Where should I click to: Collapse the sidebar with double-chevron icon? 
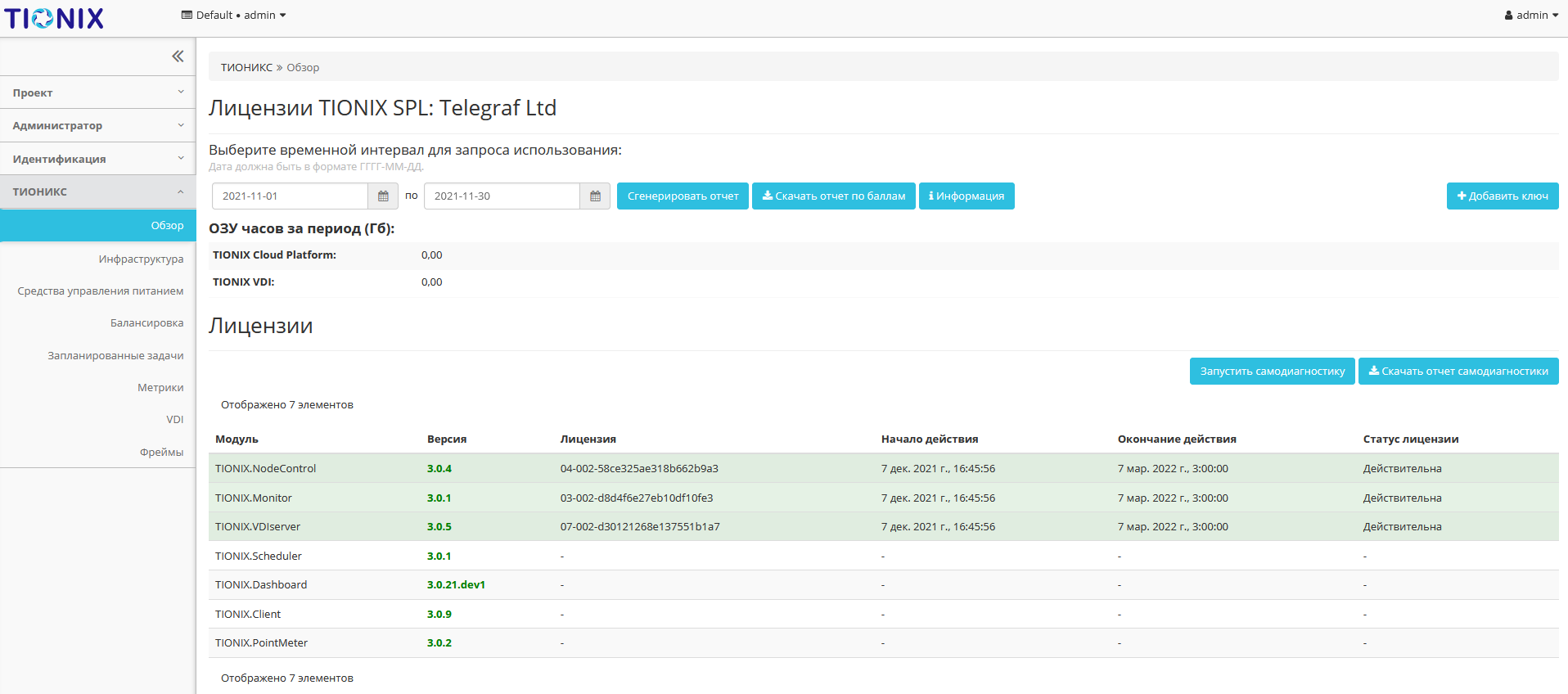178,56
